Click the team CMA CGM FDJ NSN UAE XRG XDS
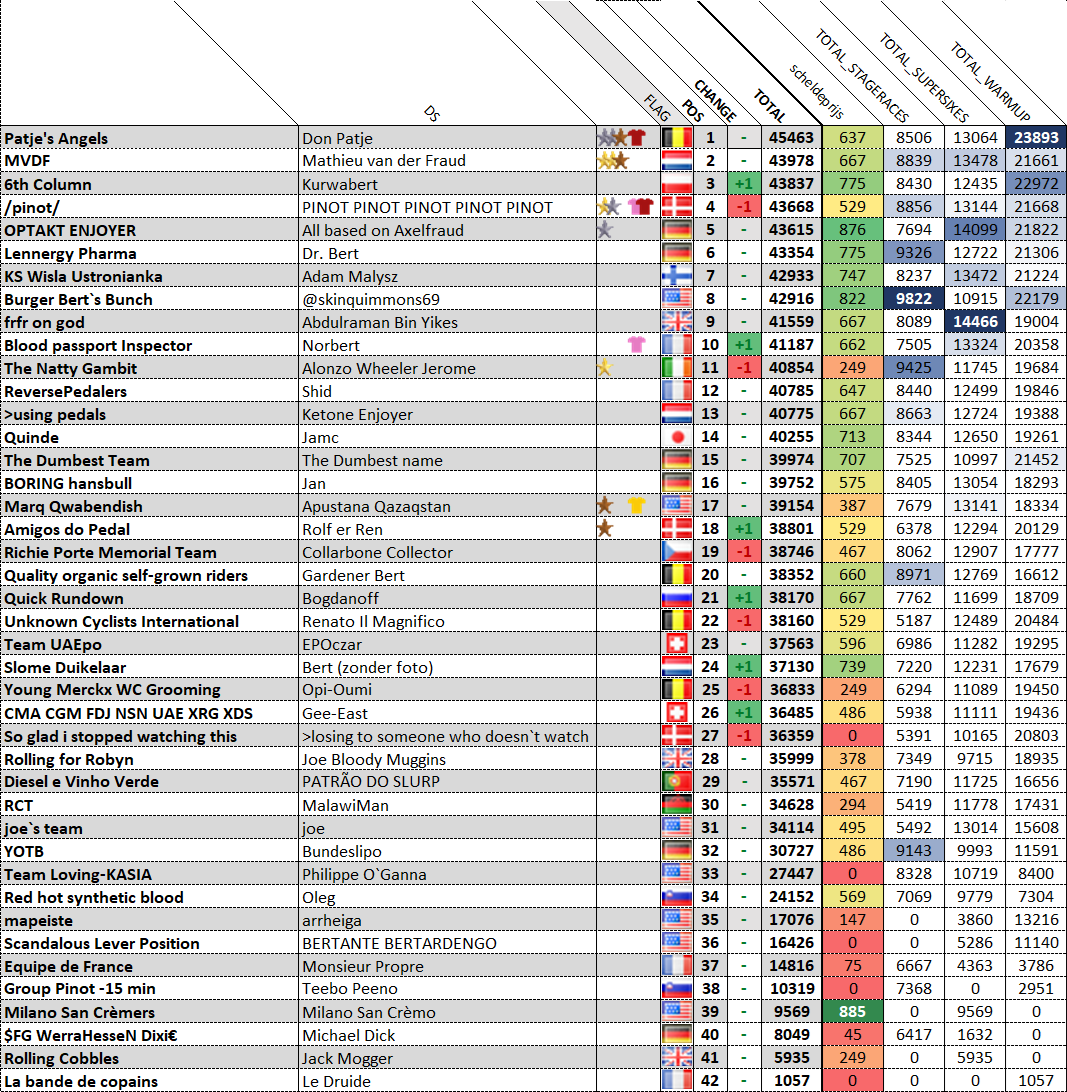The image size is (1067, 1092). pos(128,713)
